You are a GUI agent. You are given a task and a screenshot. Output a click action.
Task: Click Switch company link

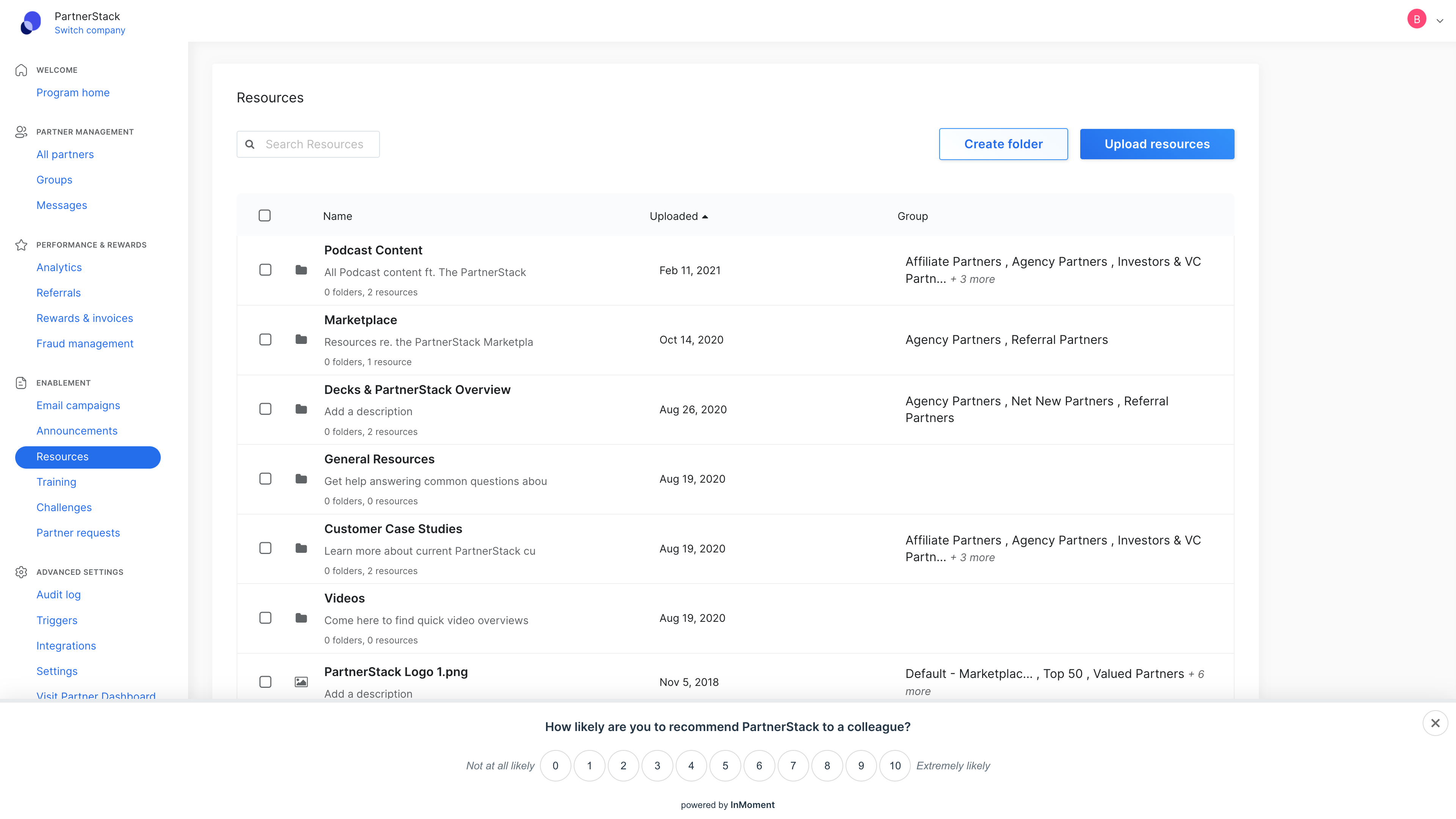click(x=90, y=30)
